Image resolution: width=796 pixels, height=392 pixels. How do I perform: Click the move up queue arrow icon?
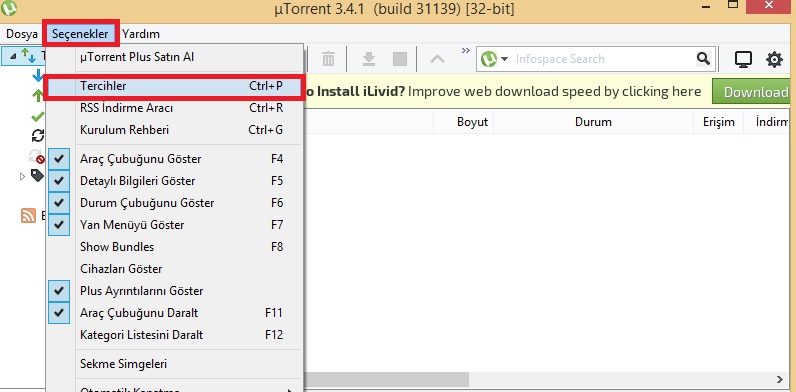point(437,59)
